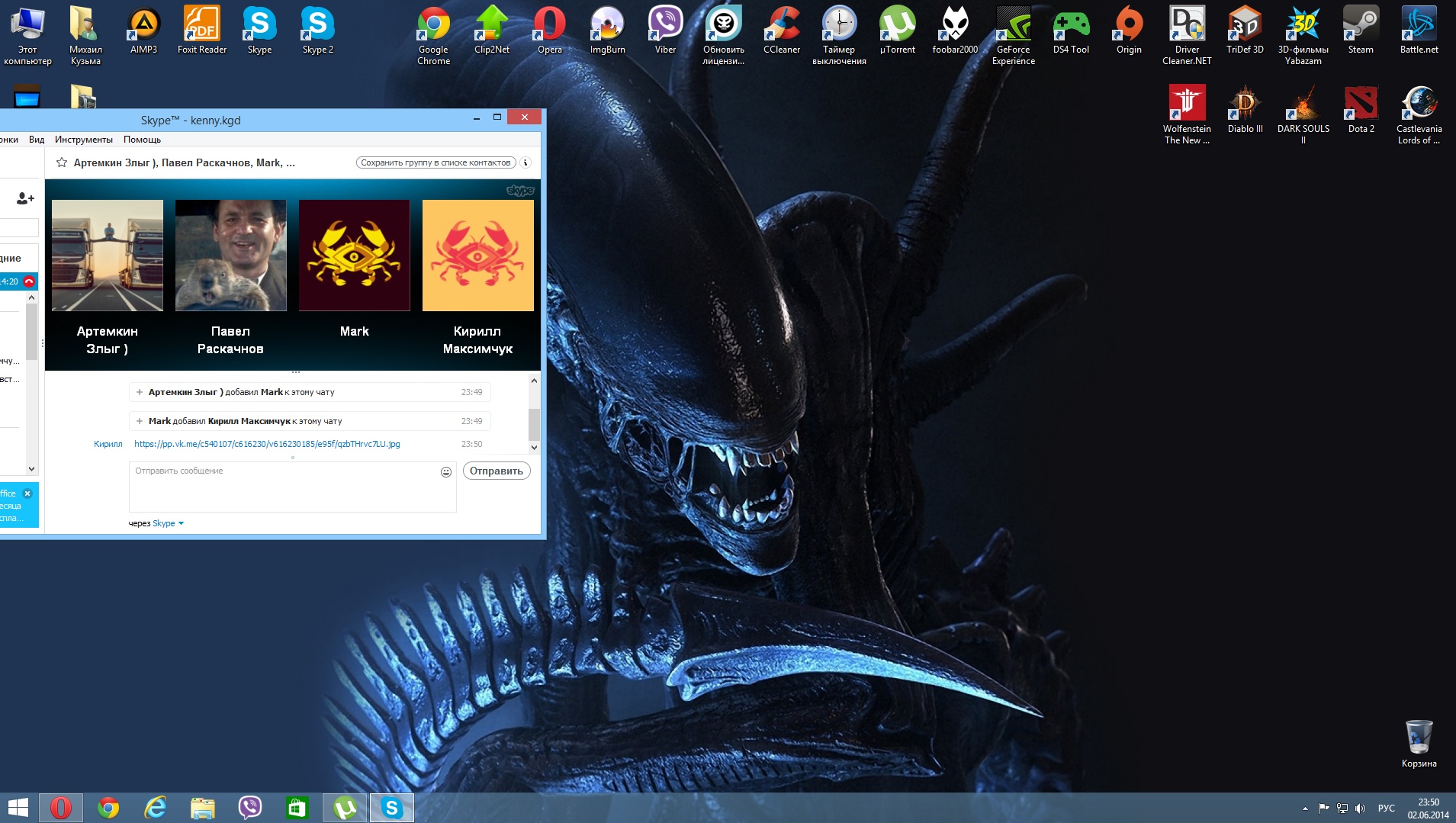Select the Diablo III desktop icon
This screenshot has width=1456, height=823.
pos(1245,110)
